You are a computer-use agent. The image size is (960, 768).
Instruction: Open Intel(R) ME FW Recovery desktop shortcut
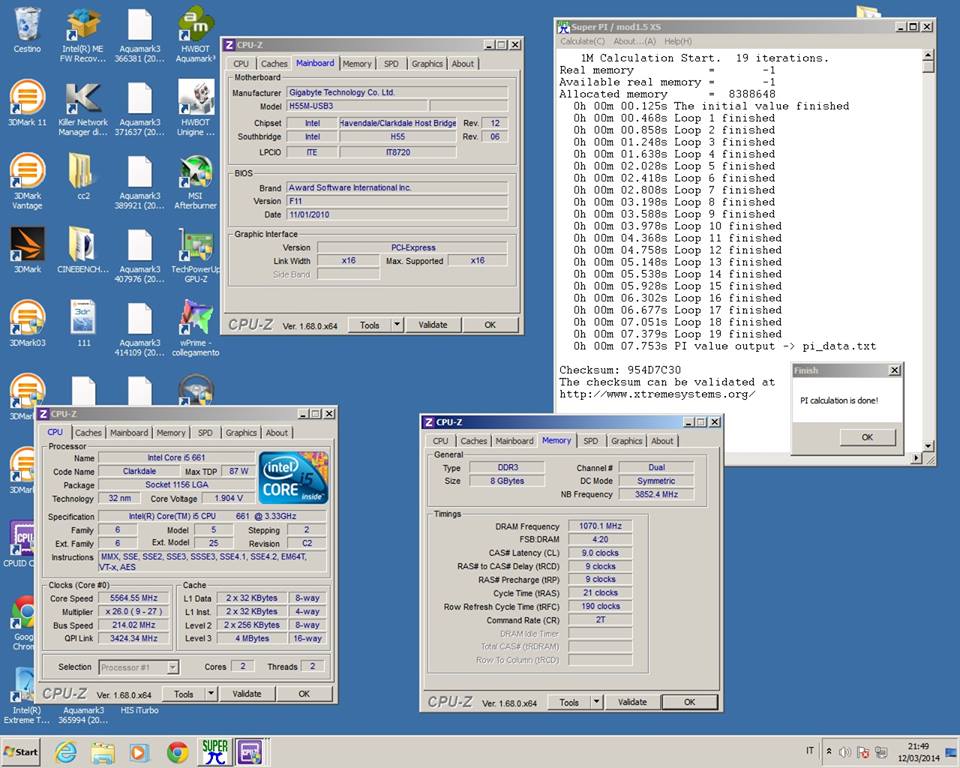tap(83, 36)
